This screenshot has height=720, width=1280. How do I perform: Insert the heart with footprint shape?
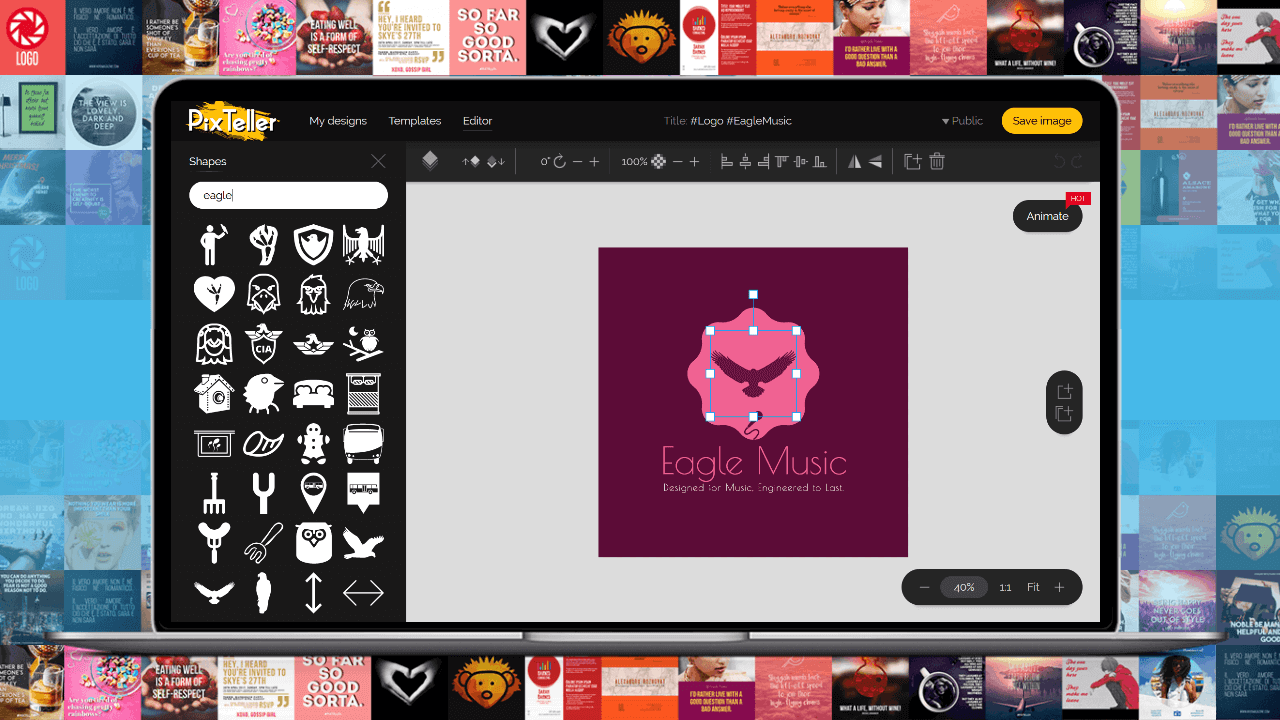click(x=214, y=294)
